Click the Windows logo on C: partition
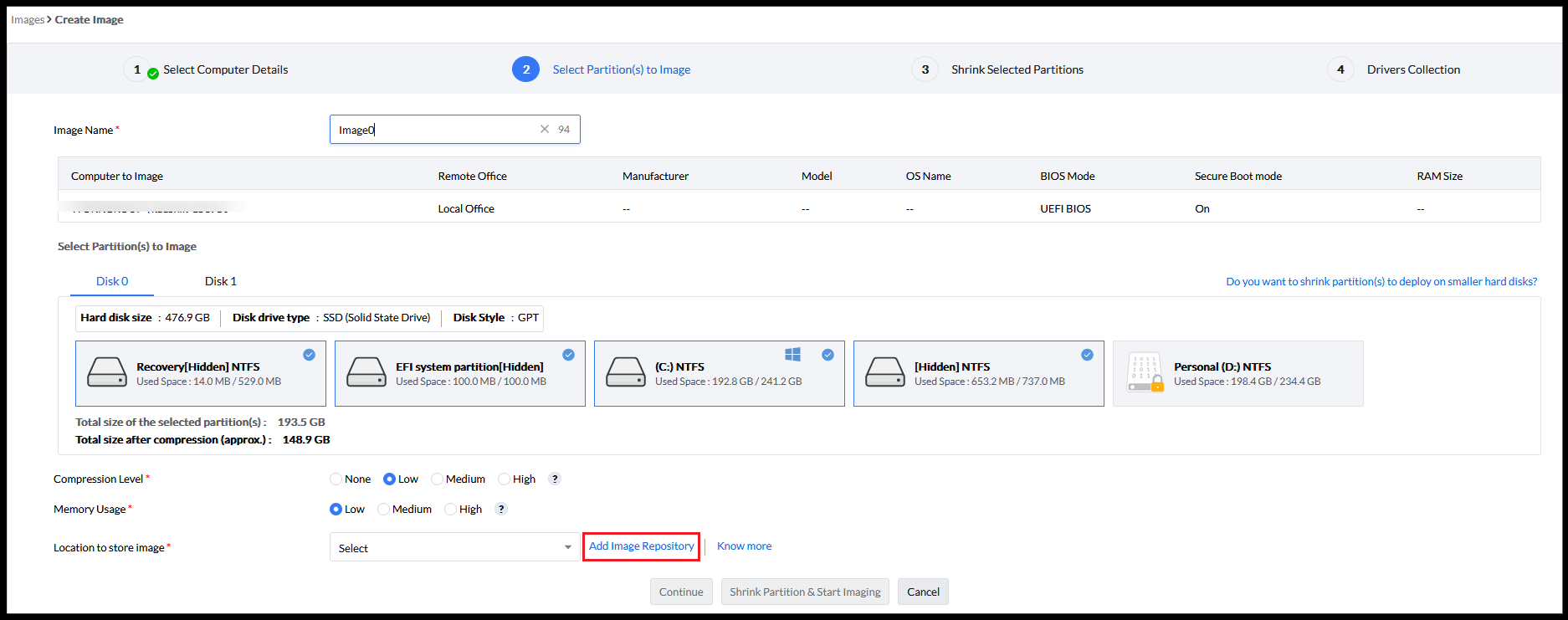The height and width of the screenshot is (620, 1568). [792, 355]
